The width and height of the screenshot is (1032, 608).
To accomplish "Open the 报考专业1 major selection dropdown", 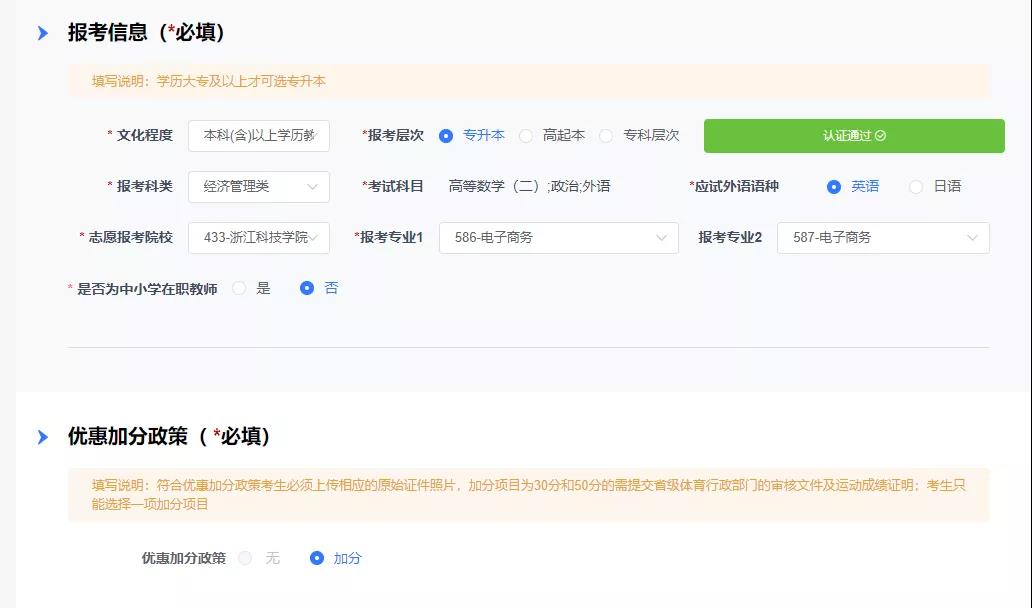I will click(x=560, y=238).
